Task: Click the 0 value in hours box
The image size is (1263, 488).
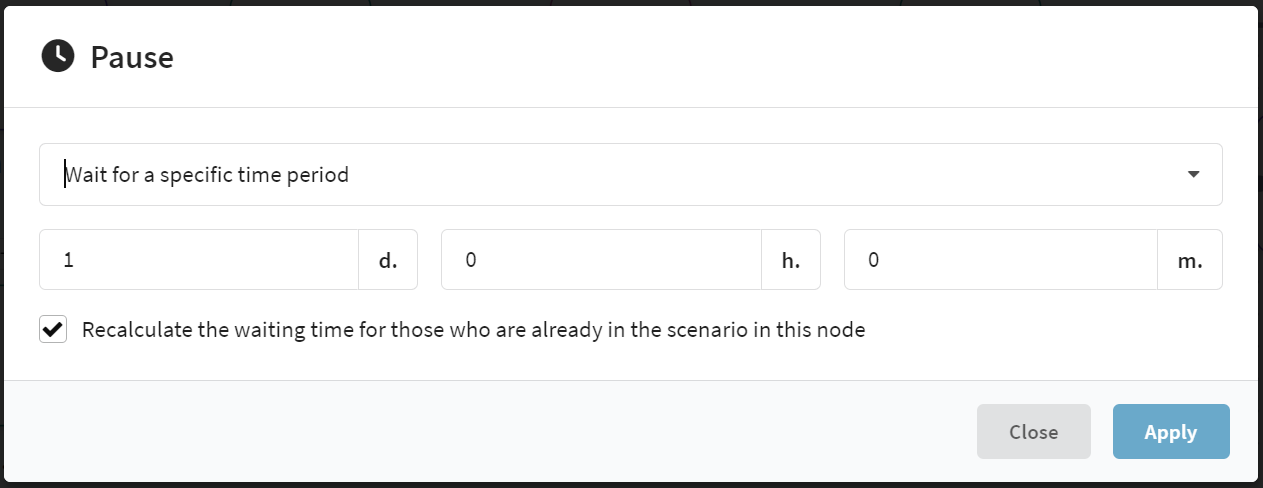Action: (471, 260)
